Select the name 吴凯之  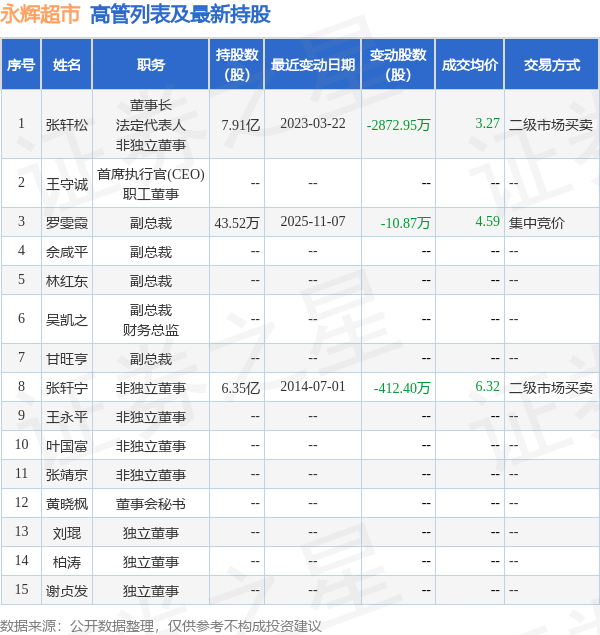tap(67, 320)
